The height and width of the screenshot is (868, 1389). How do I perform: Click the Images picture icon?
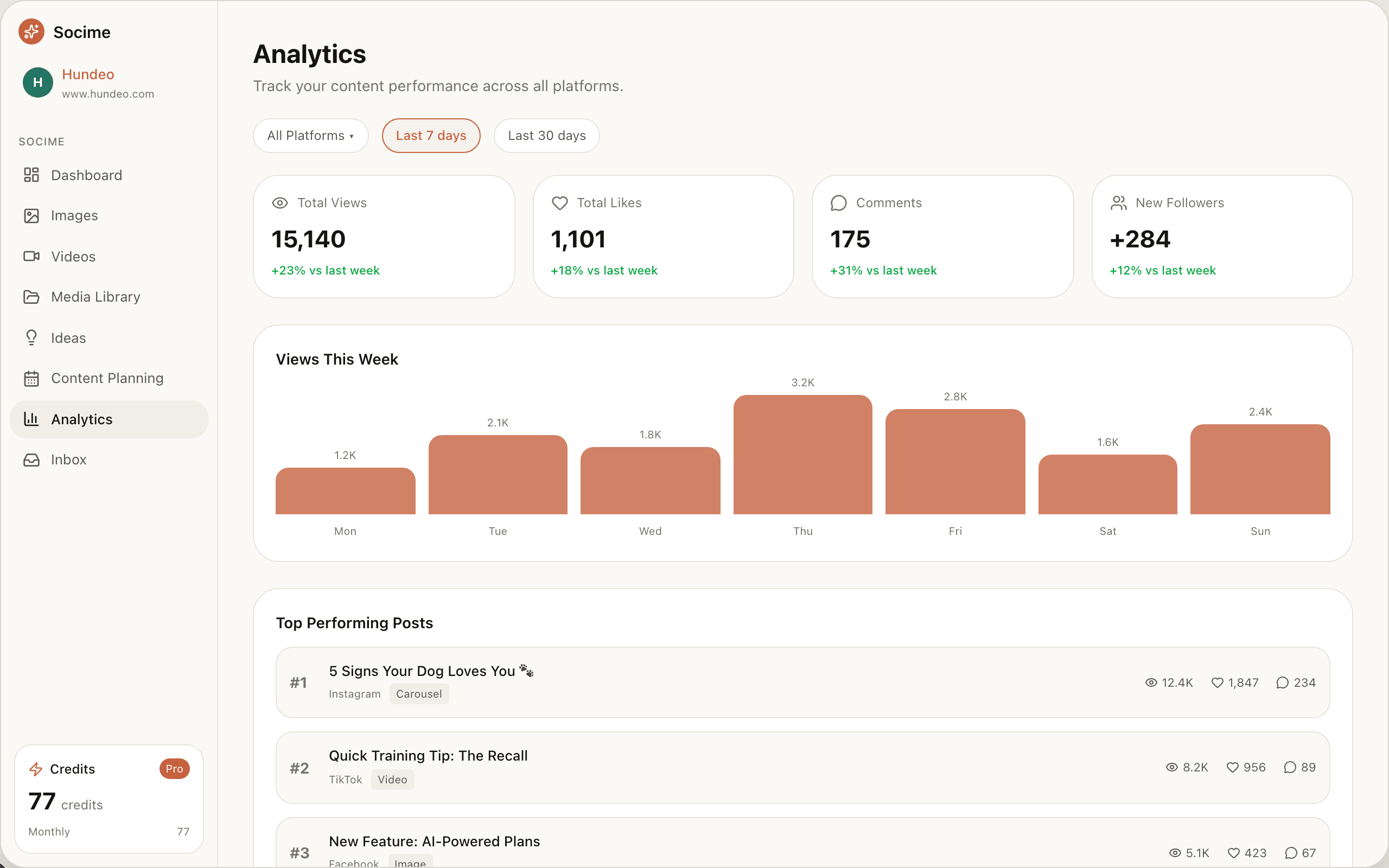(31, 216)
